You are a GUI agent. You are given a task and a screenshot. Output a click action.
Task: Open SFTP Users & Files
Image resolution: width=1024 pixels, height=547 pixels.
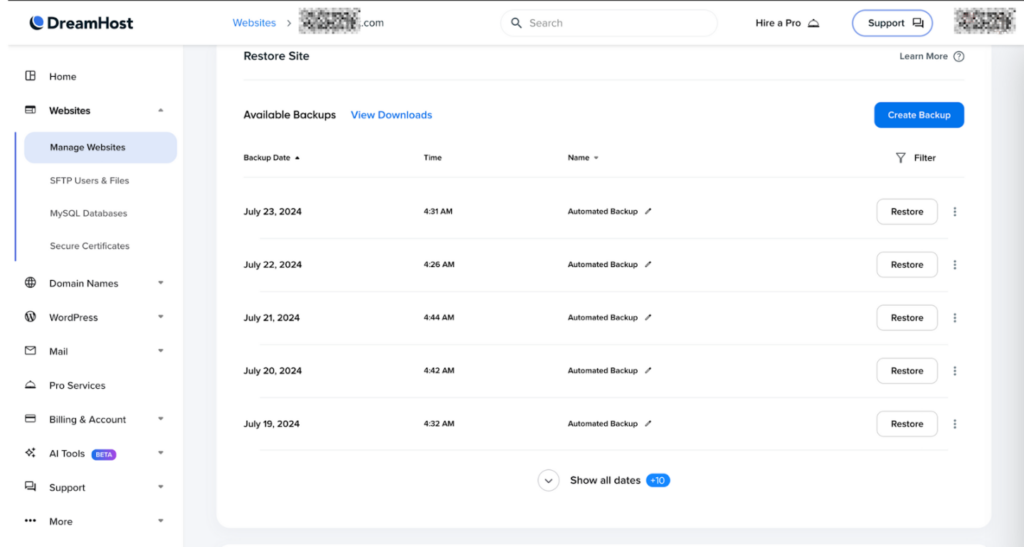click(89, 181)
